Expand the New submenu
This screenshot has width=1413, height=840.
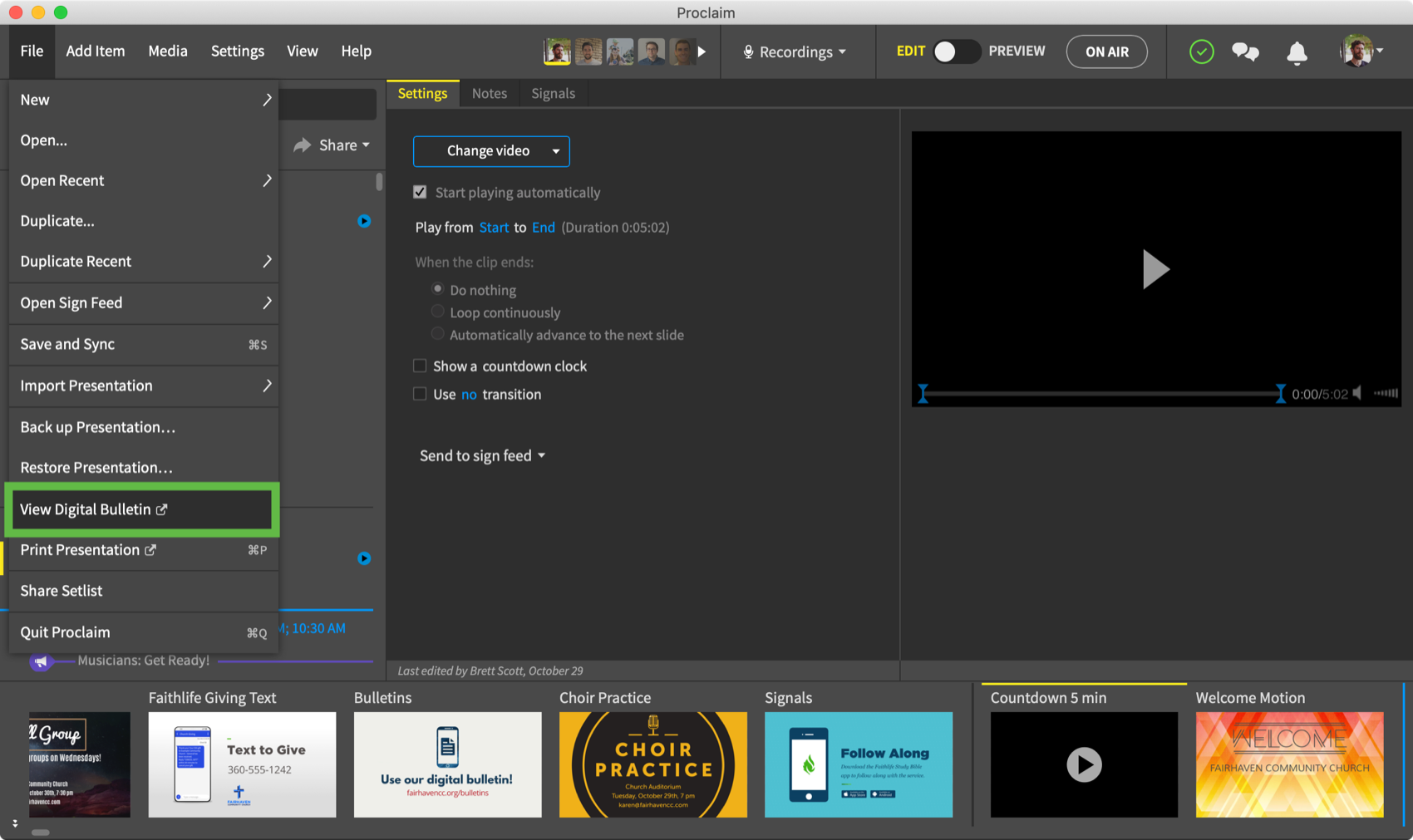click(x=143, y=100)
